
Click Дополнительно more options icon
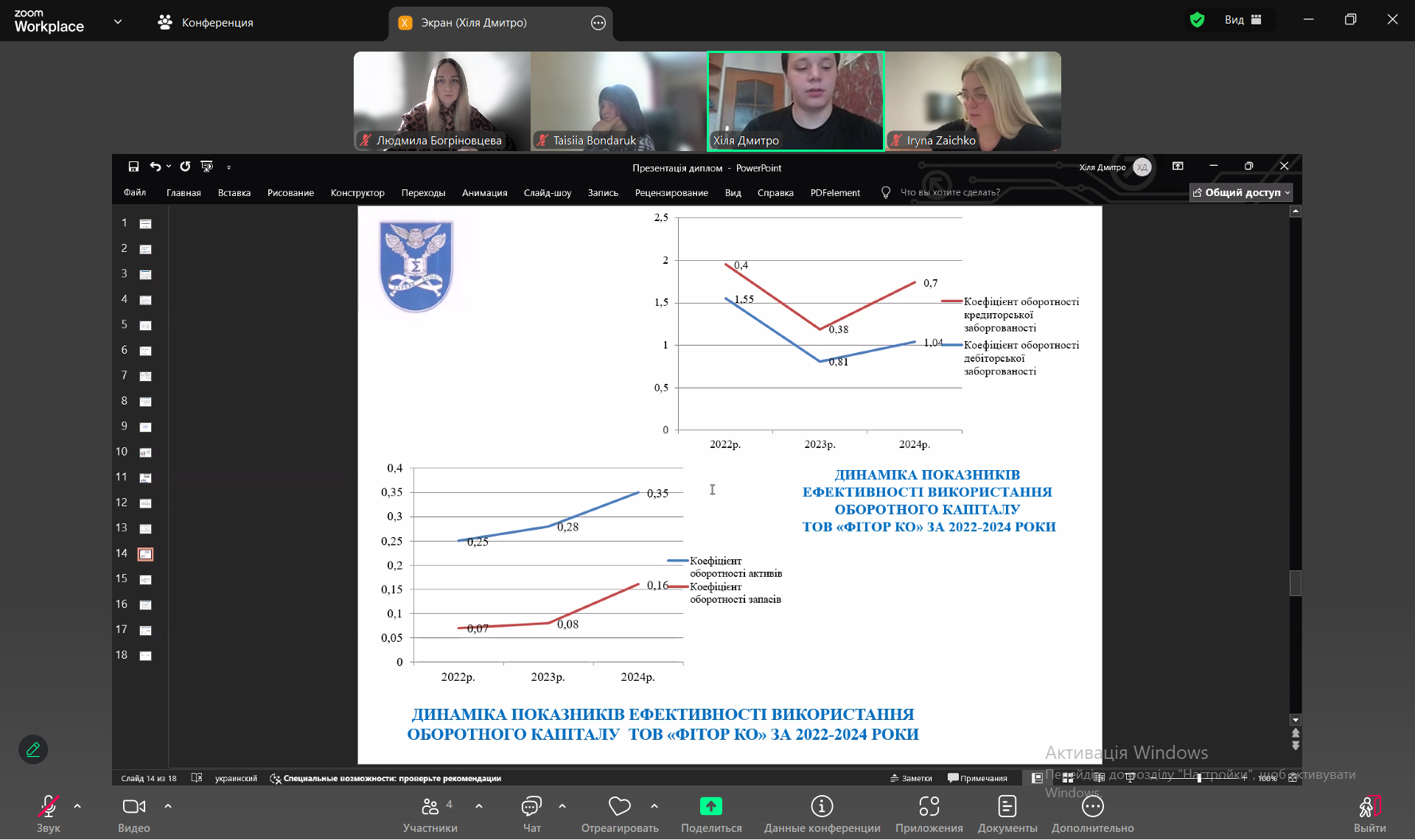click(x=1092, y=807)
